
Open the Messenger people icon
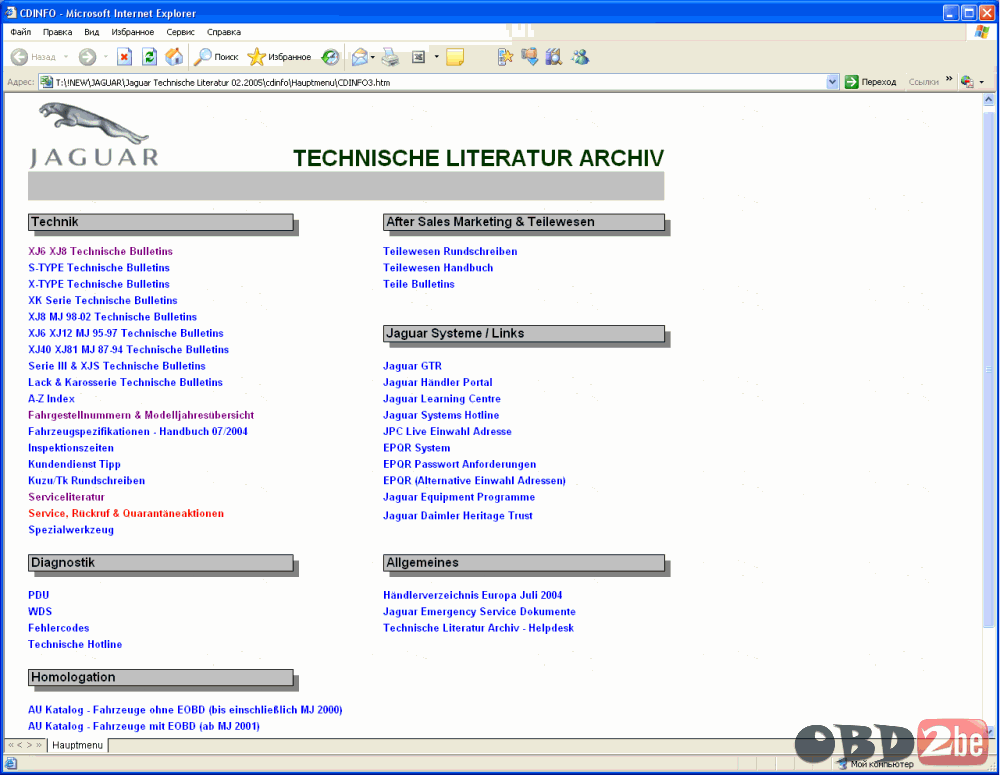[x=580, y=57]
